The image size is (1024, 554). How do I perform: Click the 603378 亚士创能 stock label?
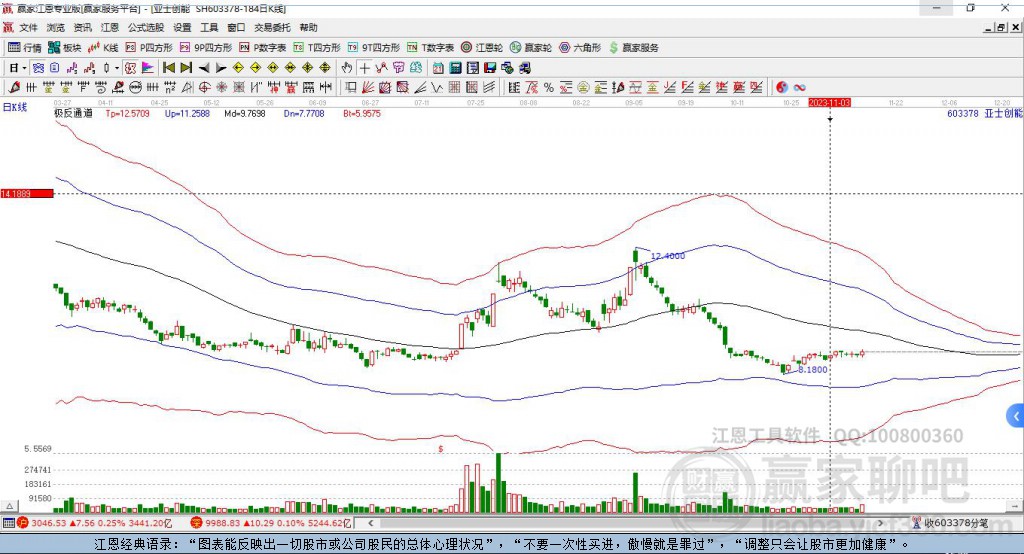click(x=985, y=114)
